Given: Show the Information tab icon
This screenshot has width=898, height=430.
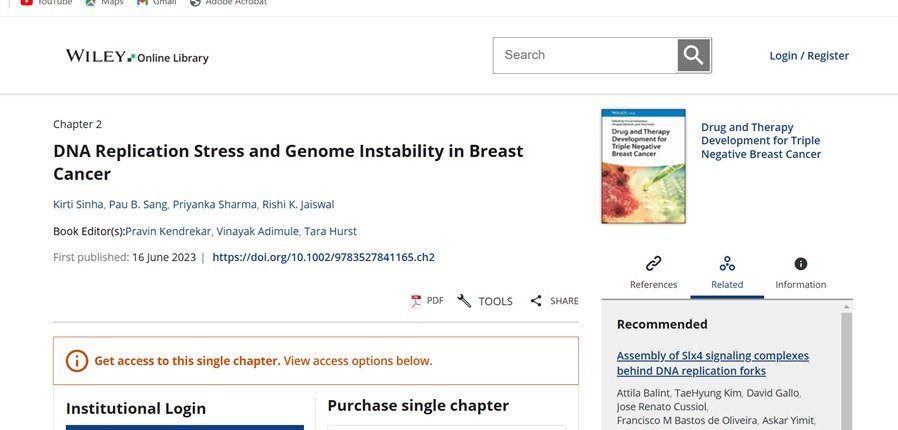Looking at the screenshot, I should (800, 264).
